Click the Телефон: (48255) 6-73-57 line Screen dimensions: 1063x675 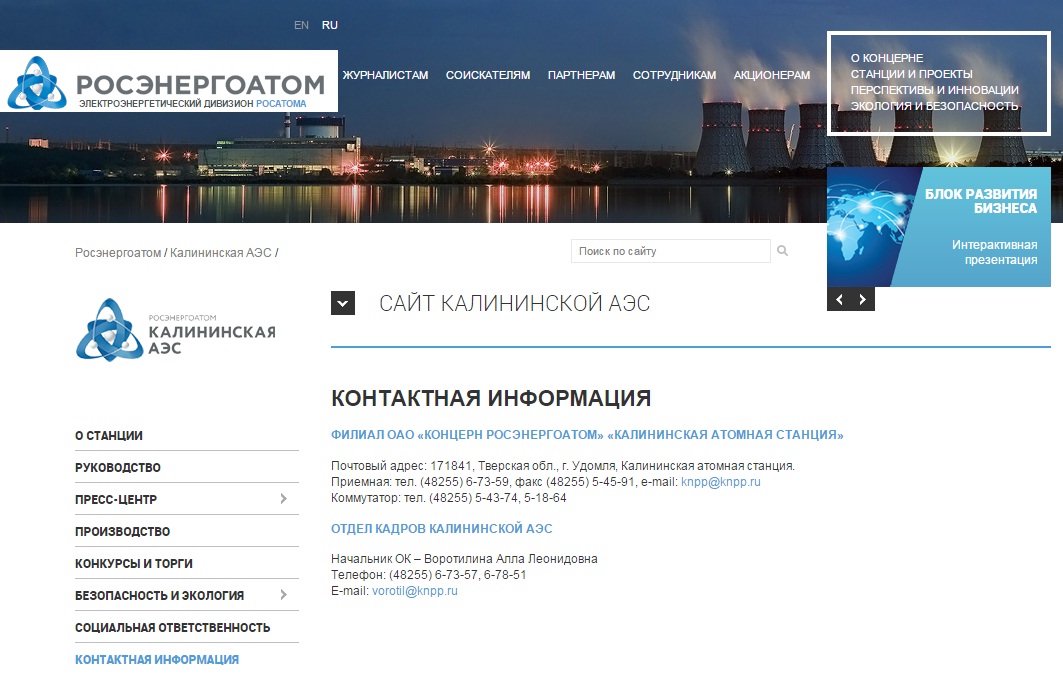point(428,575)
